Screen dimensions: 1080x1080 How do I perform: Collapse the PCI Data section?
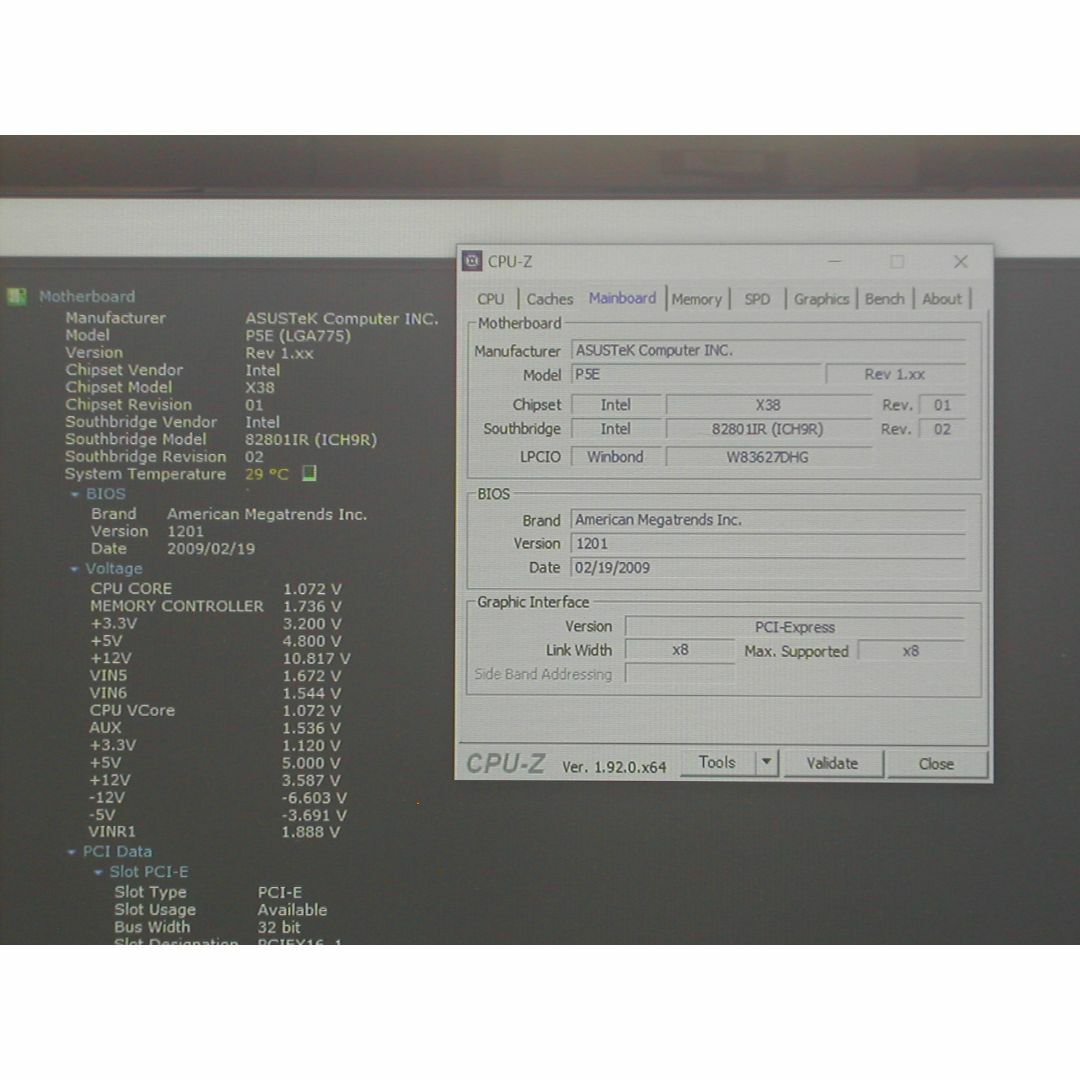tap(72, 852)
